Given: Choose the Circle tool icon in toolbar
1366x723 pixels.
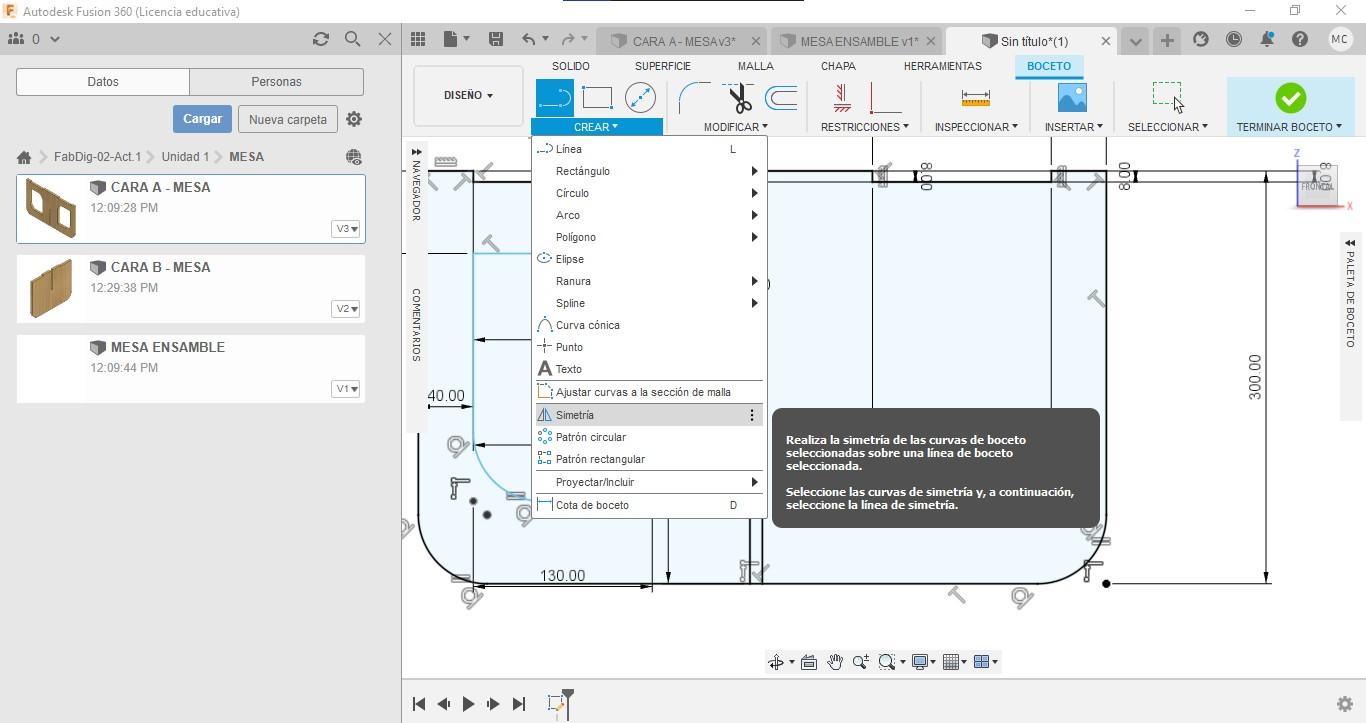Looking at the screenshot, I should [x=640, y=98].
